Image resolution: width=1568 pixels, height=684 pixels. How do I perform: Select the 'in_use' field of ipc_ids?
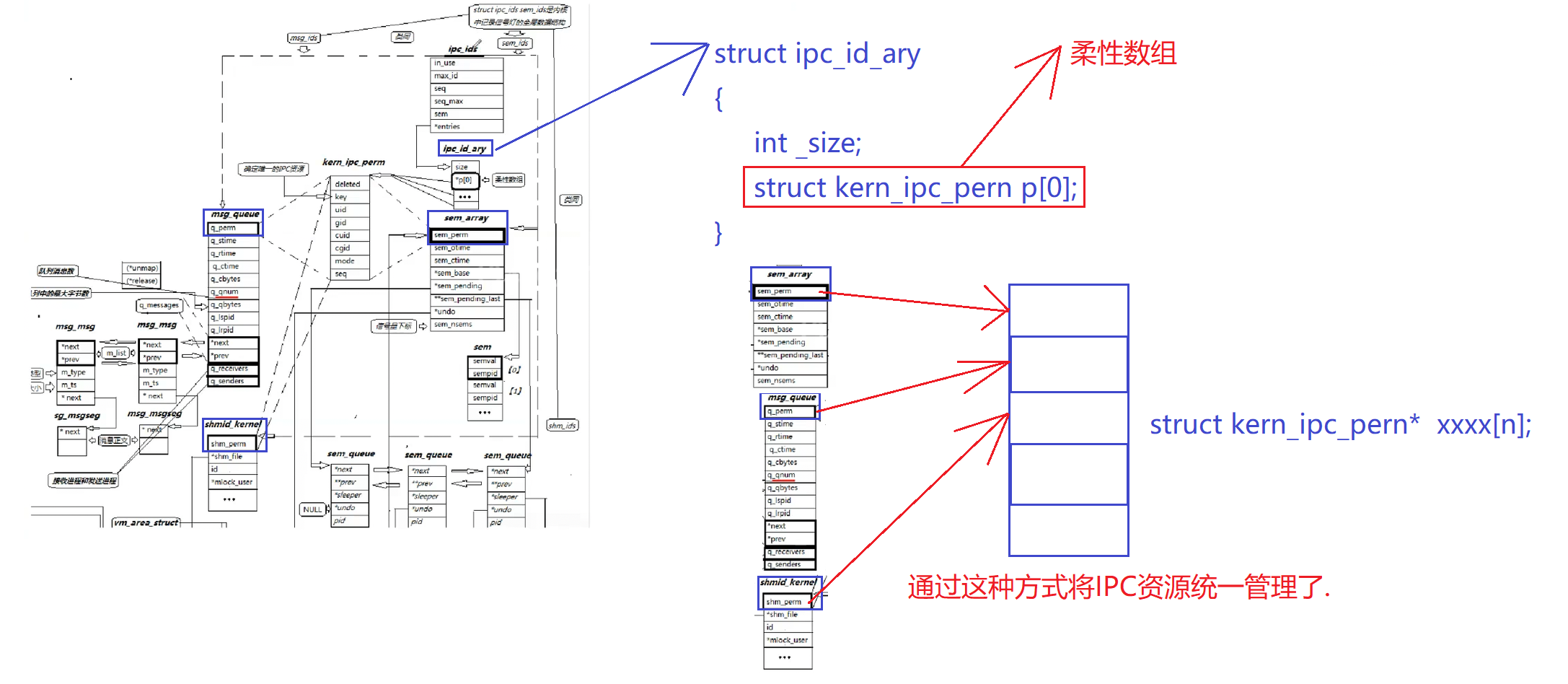click(x=467, y=63)
